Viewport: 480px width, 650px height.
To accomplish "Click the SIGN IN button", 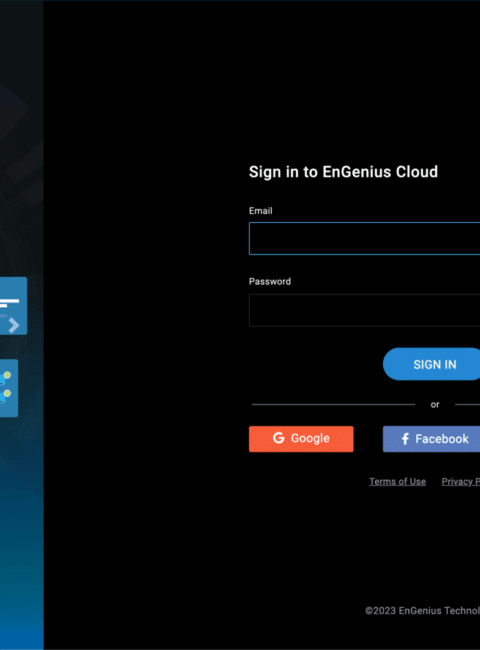I will (x=432, y=364).
